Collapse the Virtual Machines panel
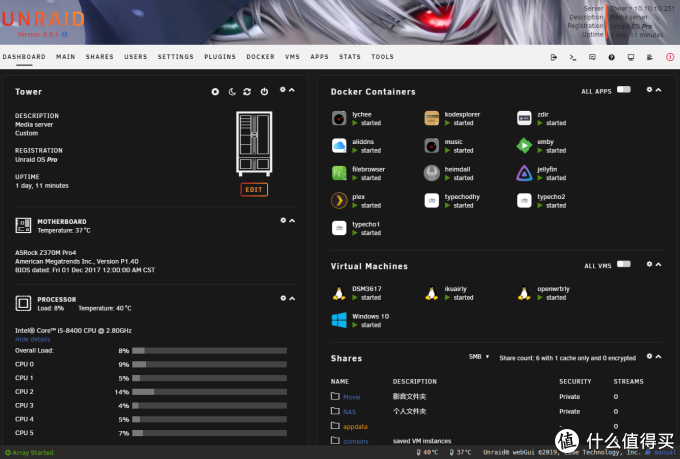680x459 pixels. [658, 264]
